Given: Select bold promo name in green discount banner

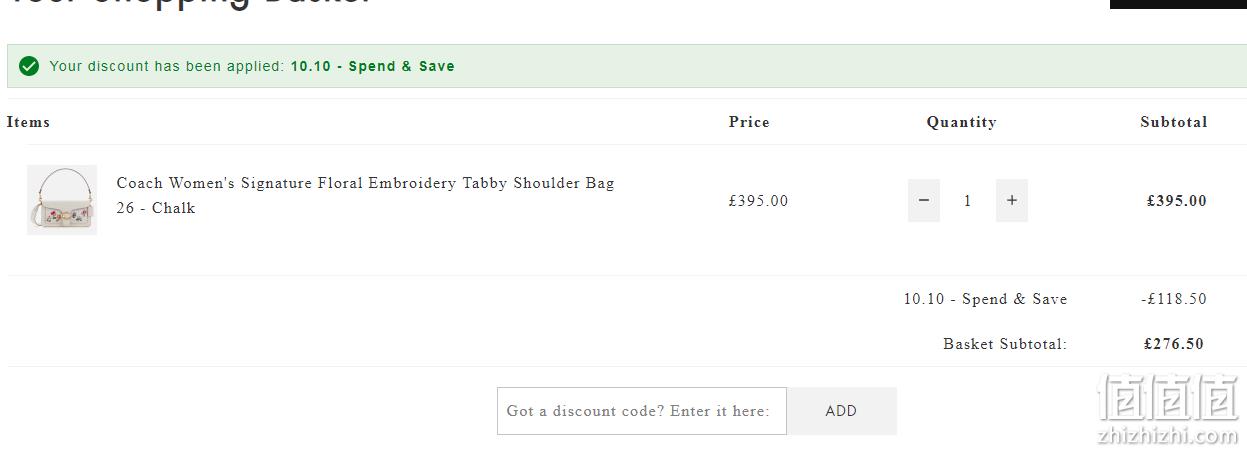Looking at the screenshot, I should [x=373, y=66].
